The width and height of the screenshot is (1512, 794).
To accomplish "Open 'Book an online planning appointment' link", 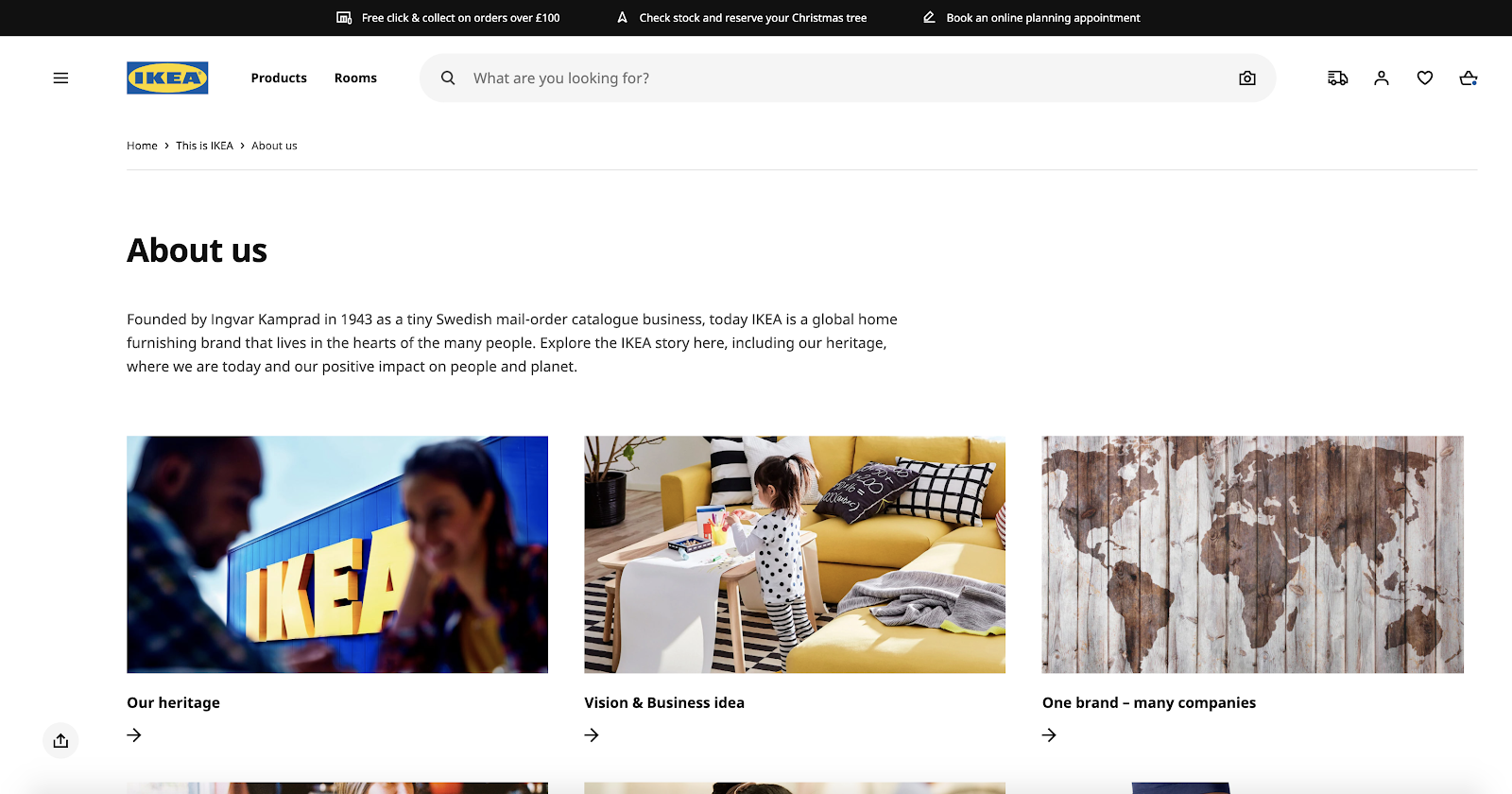I will click(1043, 18).
